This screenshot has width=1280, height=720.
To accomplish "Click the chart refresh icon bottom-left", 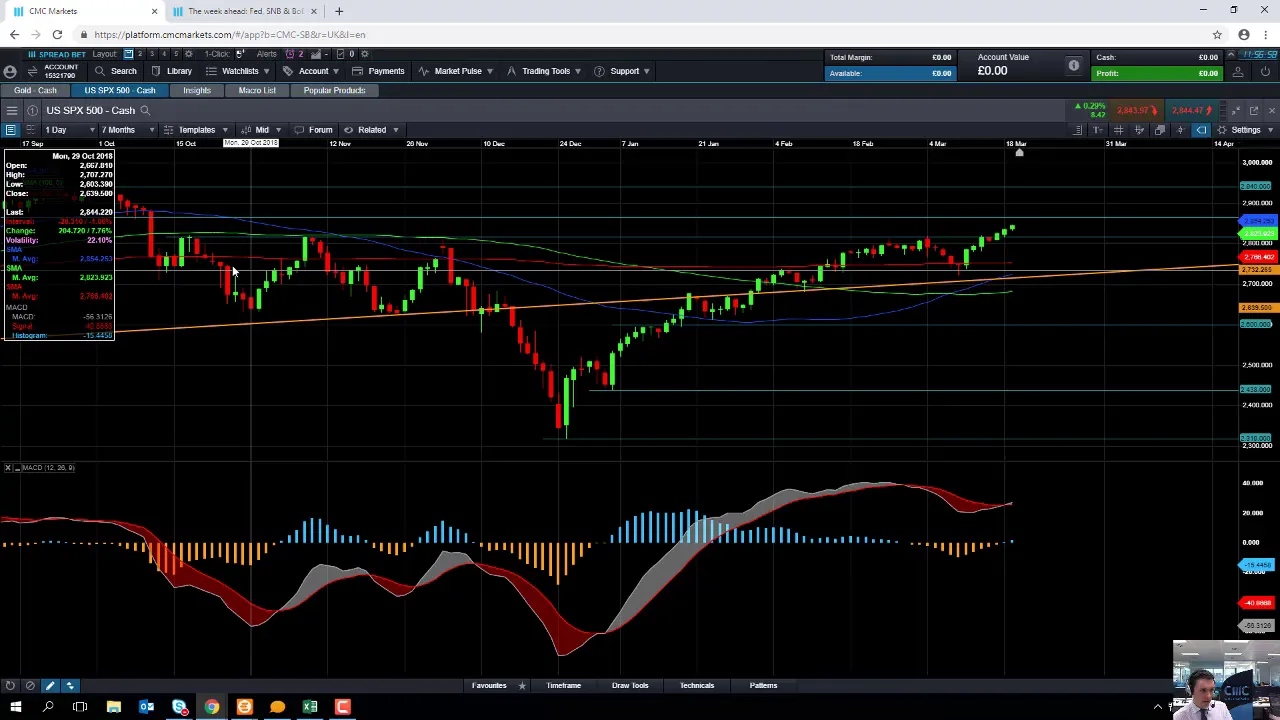I will click(10, 685).
